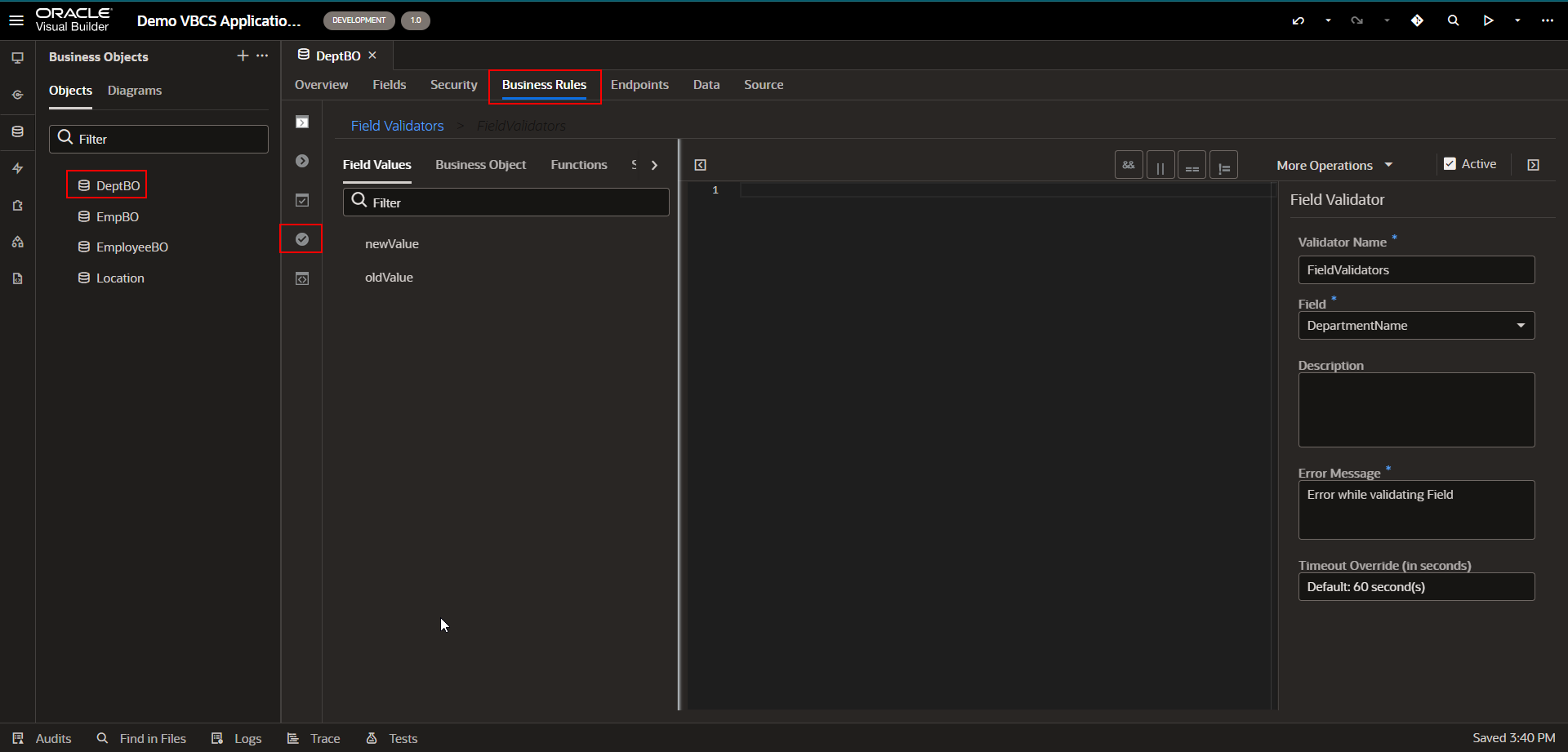1568x752 pixels.
Task: Select DeptBO in objects tree
Action: click(x=109, y=186)
